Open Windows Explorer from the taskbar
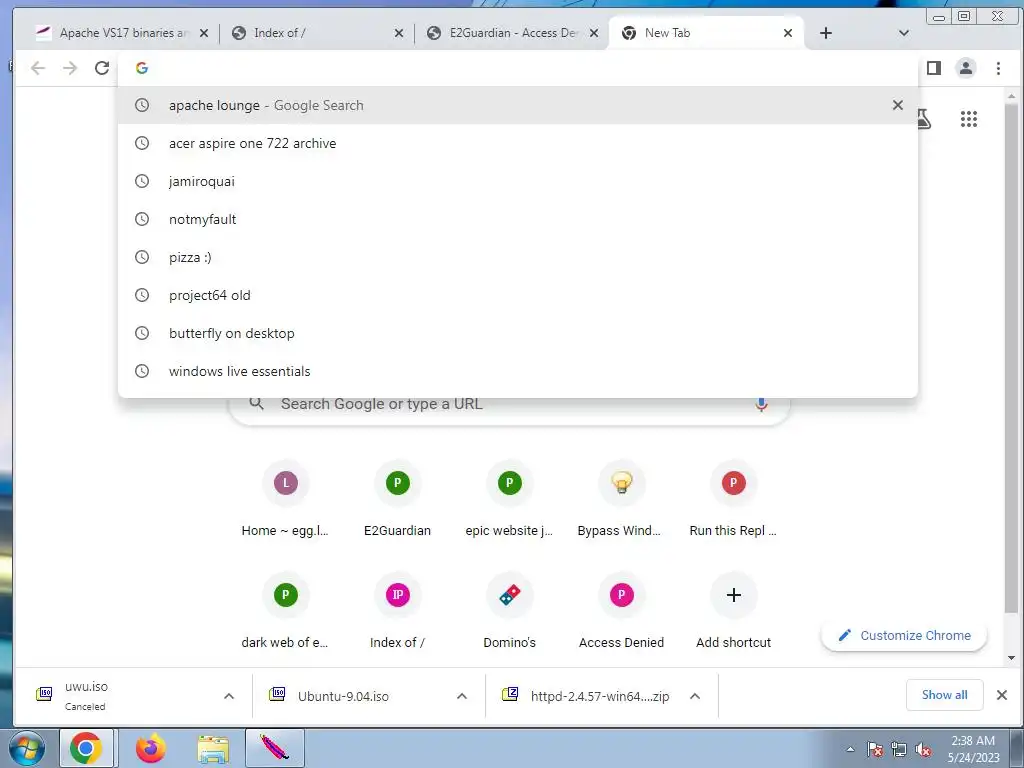 213,748
